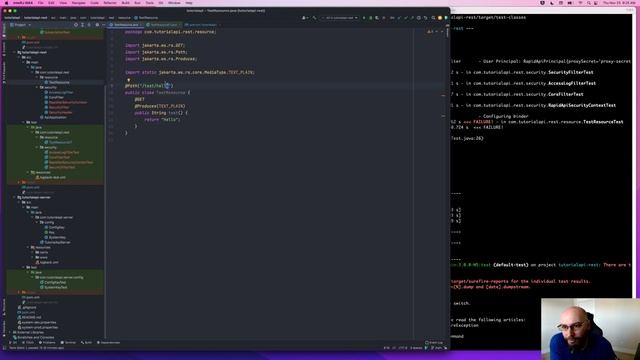Viewport: 640px width, 360px height.
Task: Click the webcam video thumbnail
Action: pos(590,329)
